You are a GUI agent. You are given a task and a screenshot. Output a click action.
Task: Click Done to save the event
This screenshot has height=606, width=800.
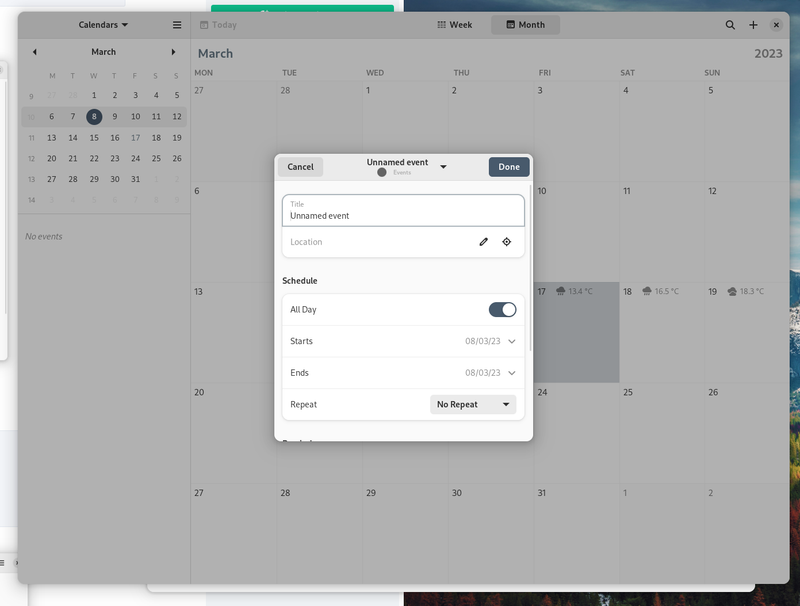(x=509, y=167)
